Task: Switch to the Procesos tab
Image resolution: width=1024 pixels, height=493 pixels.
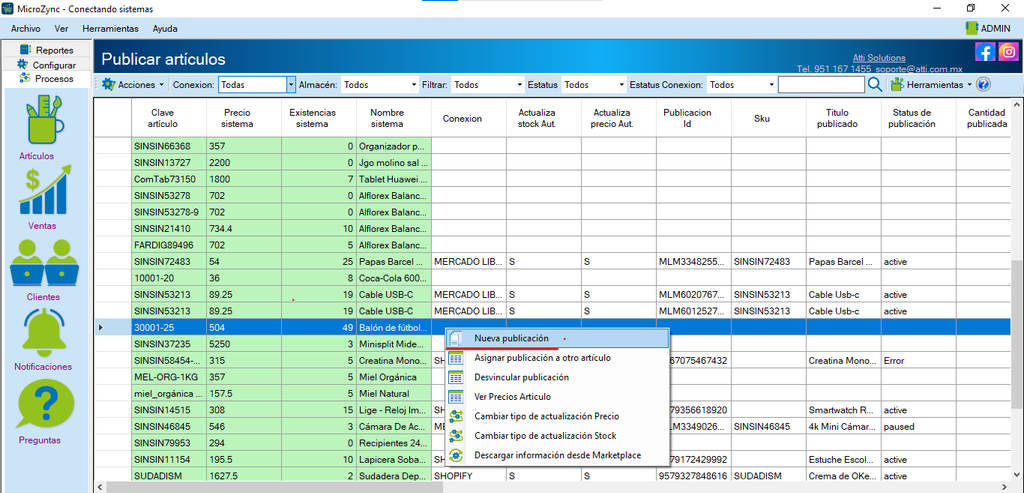Action: [46, 78]
